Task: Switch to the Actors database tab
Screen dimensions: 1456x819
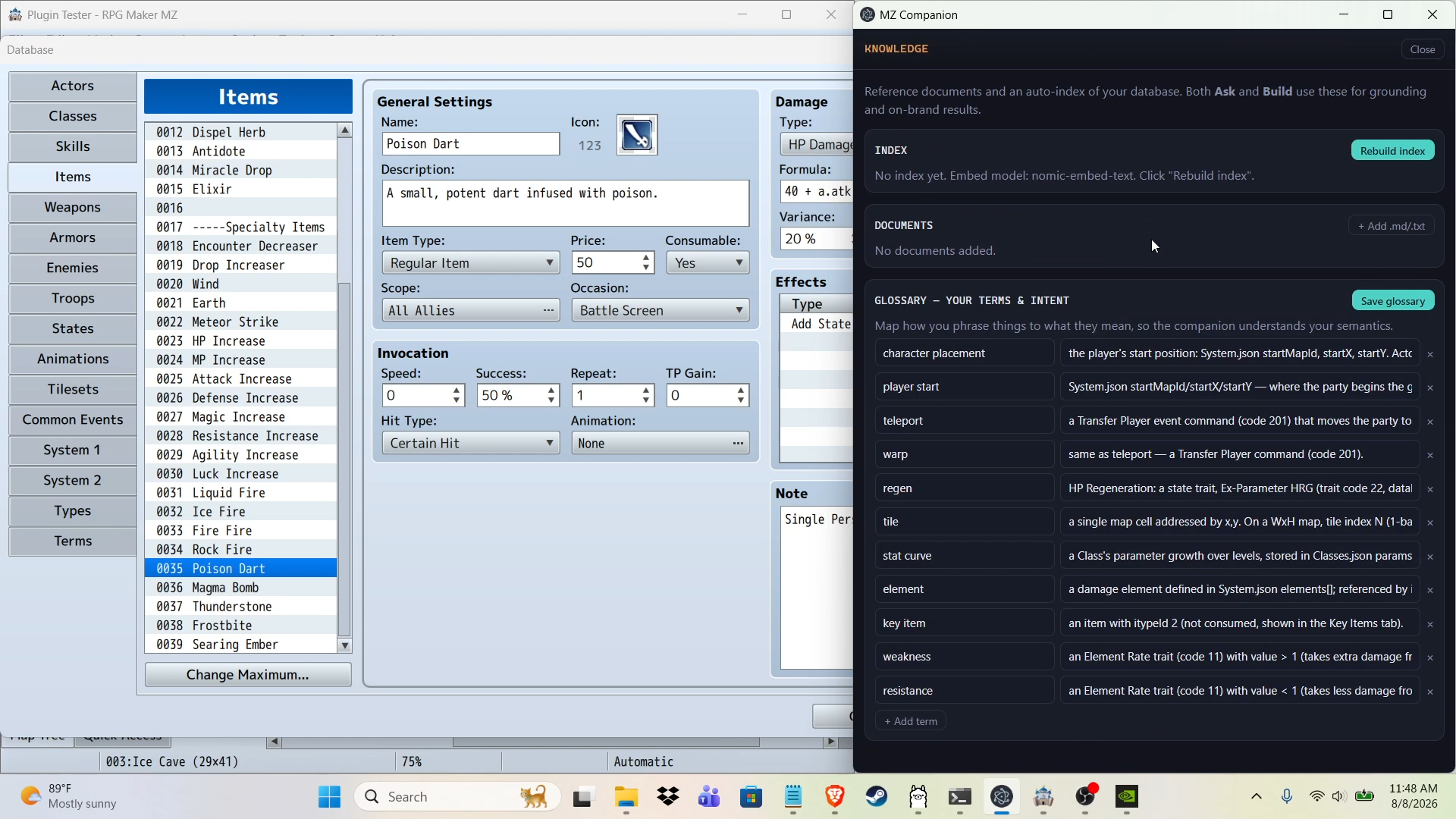Action: pyautogui.click(x=73, y=86)
